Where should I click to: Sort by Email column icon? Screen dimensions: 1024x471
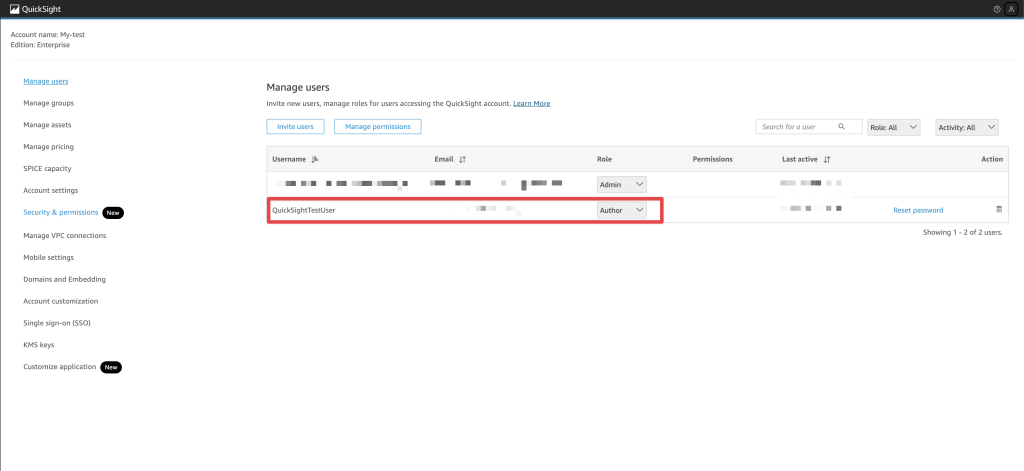[x=462, y=159]
